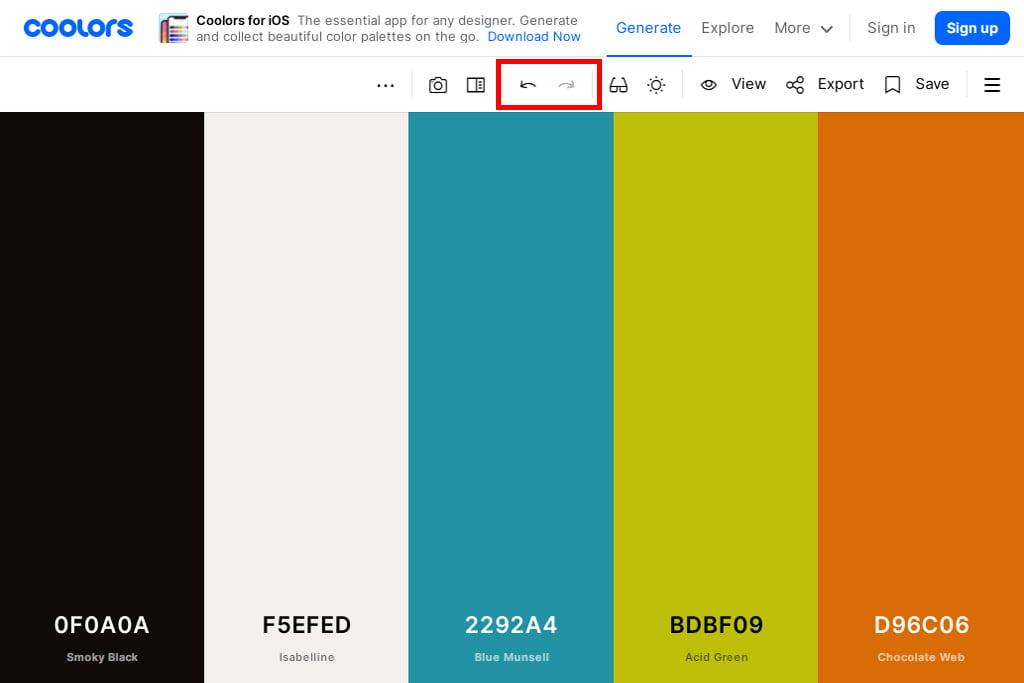Open the sun brightness adjust icon
This screenshot has height=683, width=1024.
click(x=656, y=85)
